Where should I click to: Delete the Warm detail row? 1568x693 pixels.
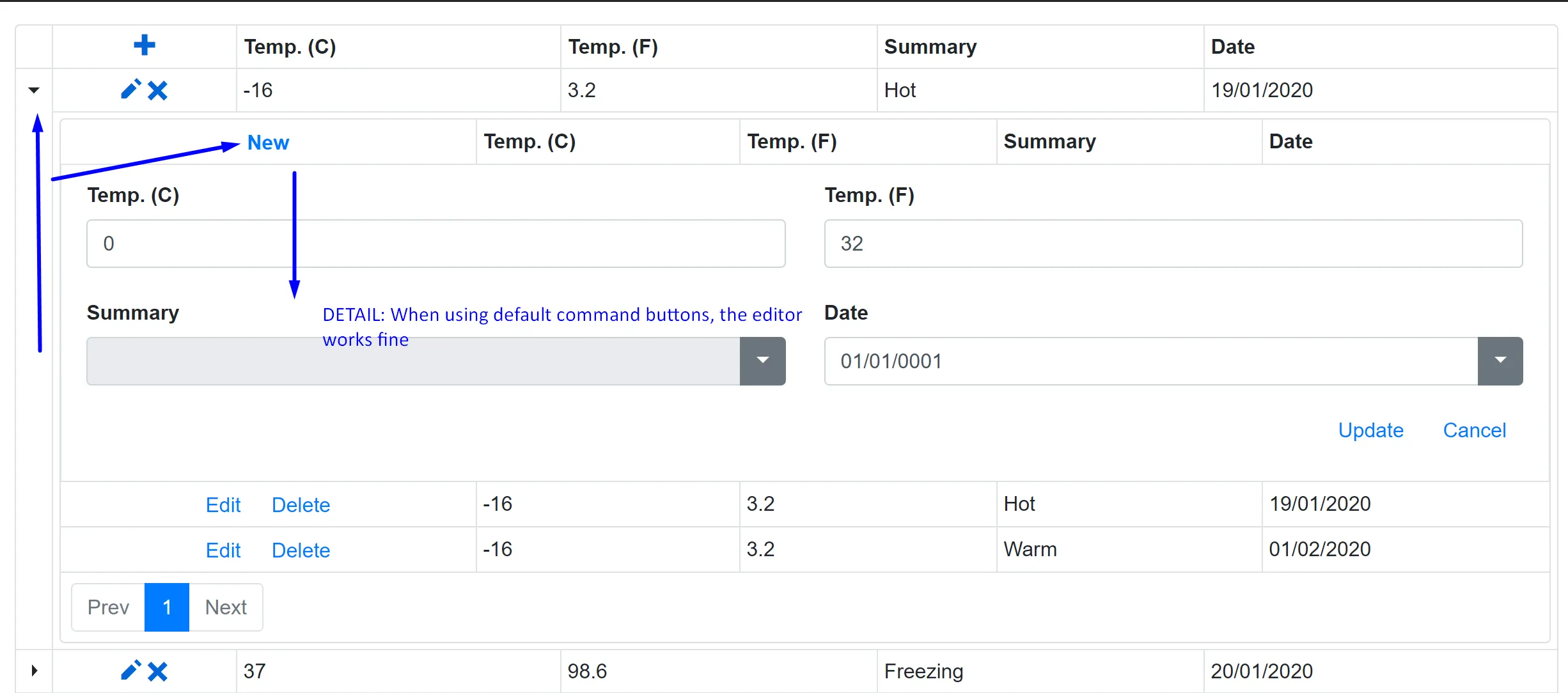(x=301, y=550)
